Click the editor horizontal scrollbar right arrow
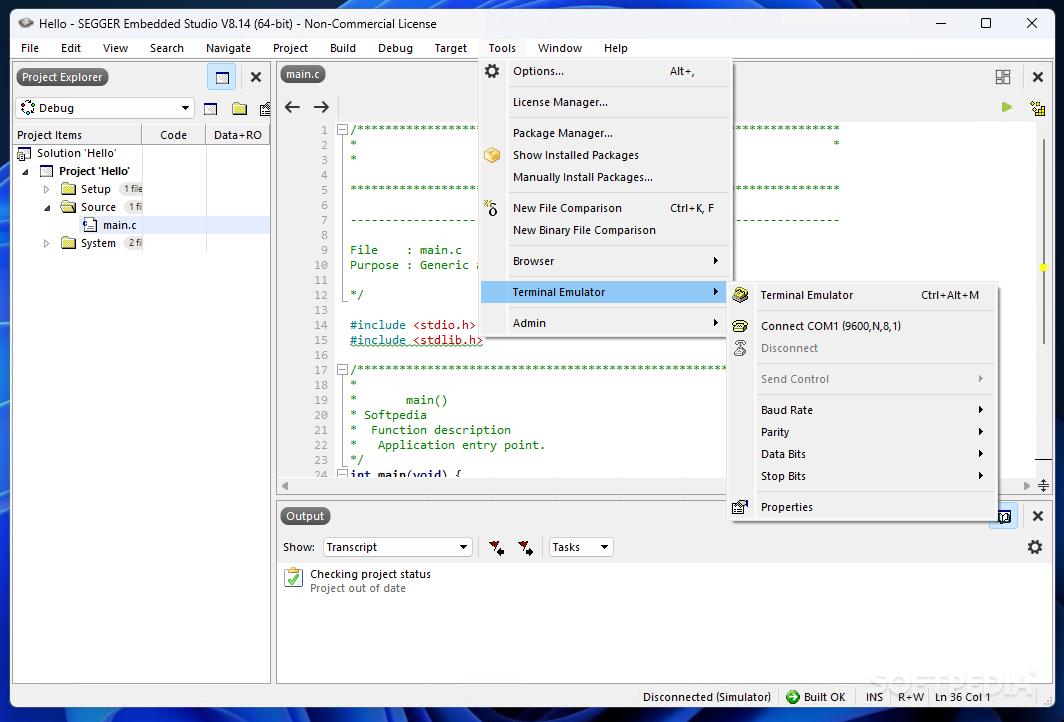The image size is (1064, 722). point(1027,485)
